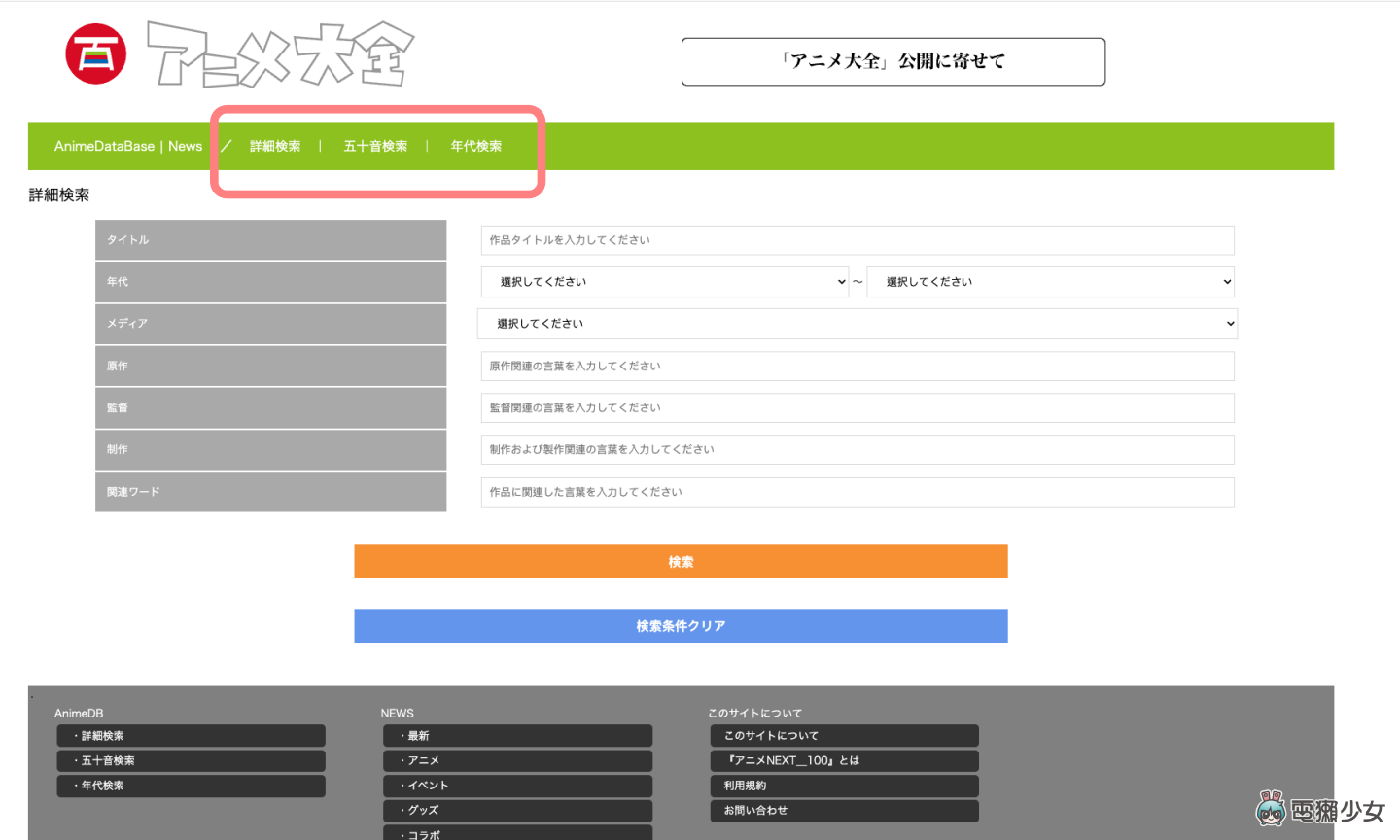1400x840 pixels.
Task: Click the 監督 director input field
Action: 857,407
